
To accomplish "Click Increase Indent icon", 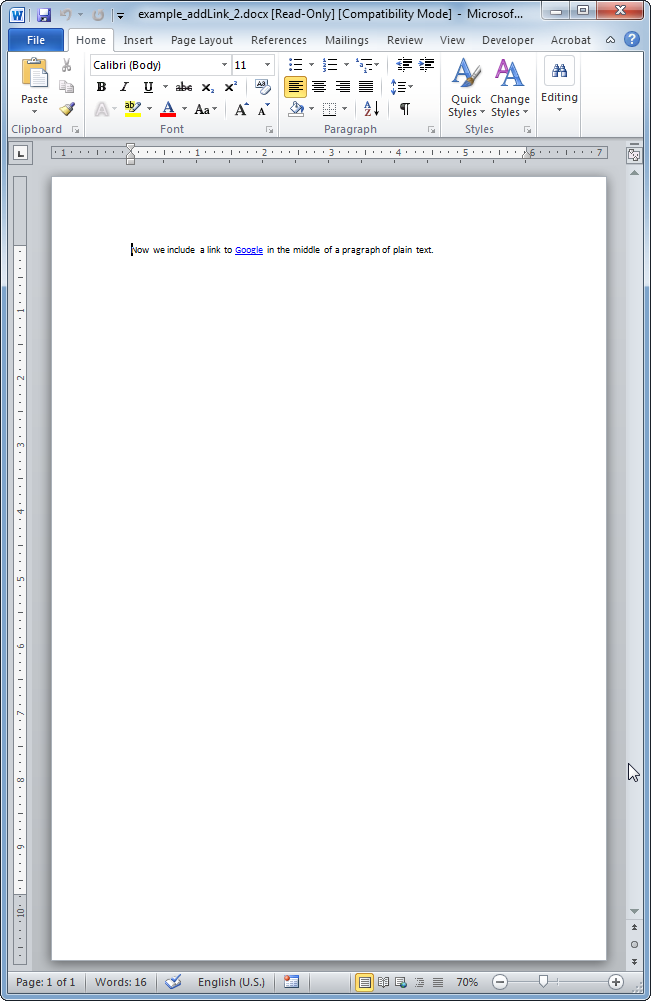I will pyautogui.click(x=426, y=64).
